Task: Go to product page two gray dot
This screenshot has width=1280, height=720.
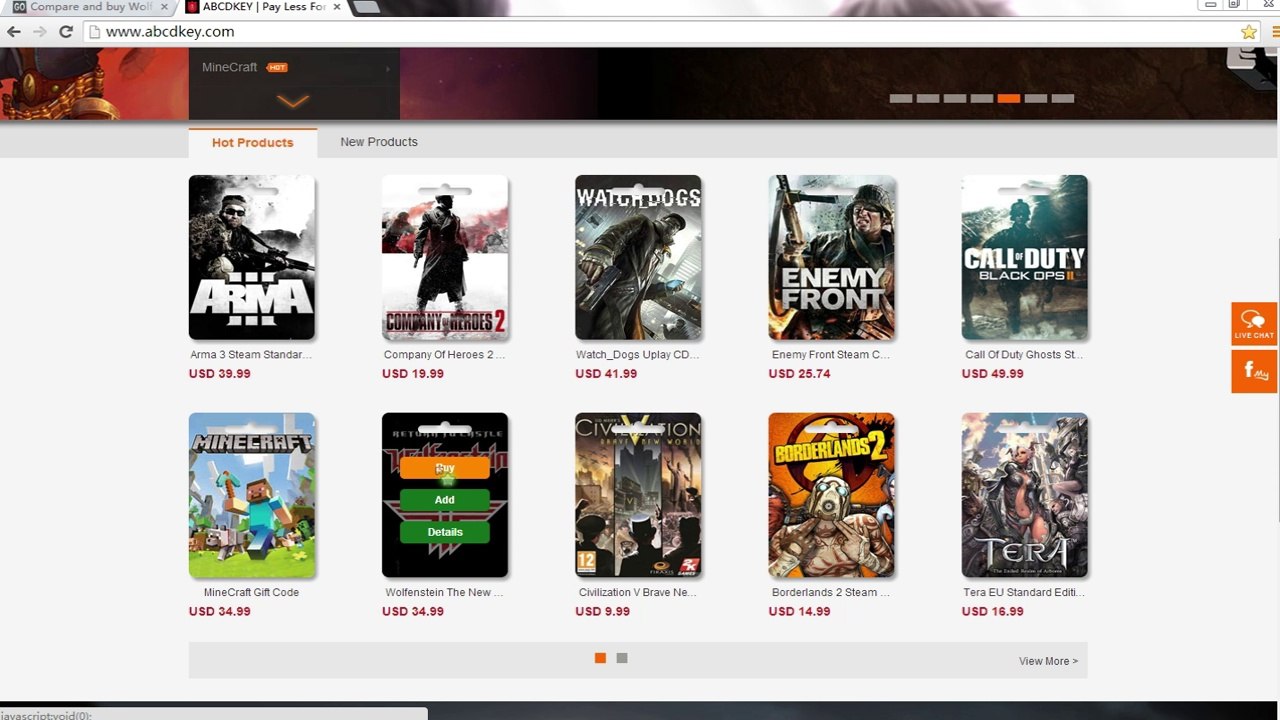Action: point(622,658)
